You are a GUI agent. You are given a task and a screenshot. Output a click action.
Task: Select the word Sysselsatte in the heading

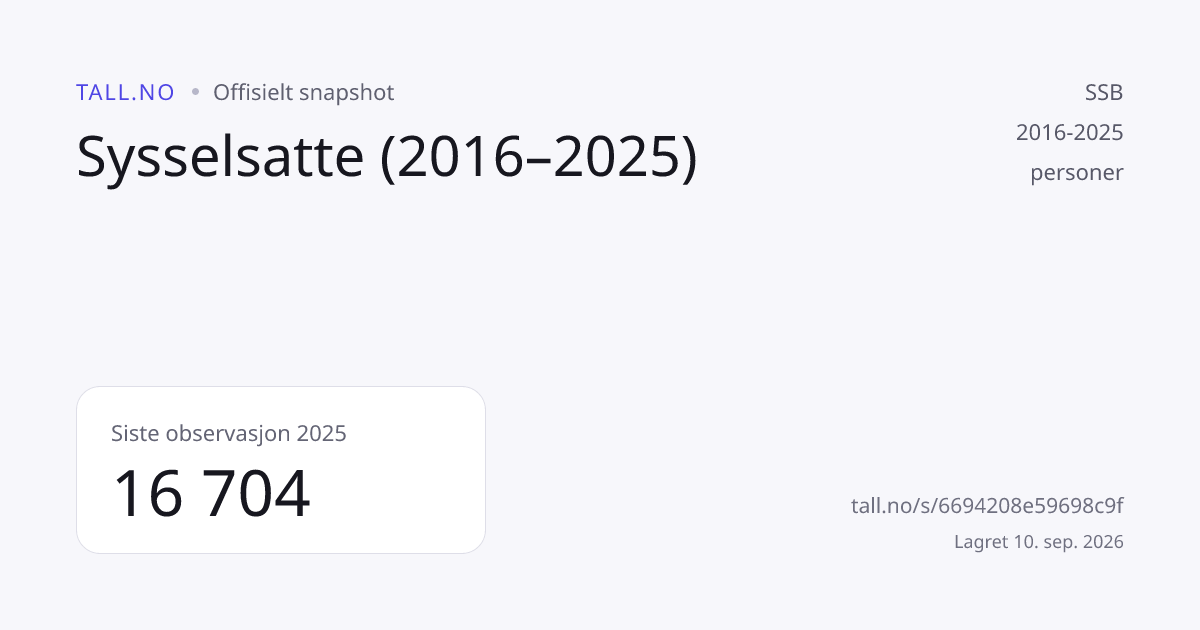click(x=220, y=159)
